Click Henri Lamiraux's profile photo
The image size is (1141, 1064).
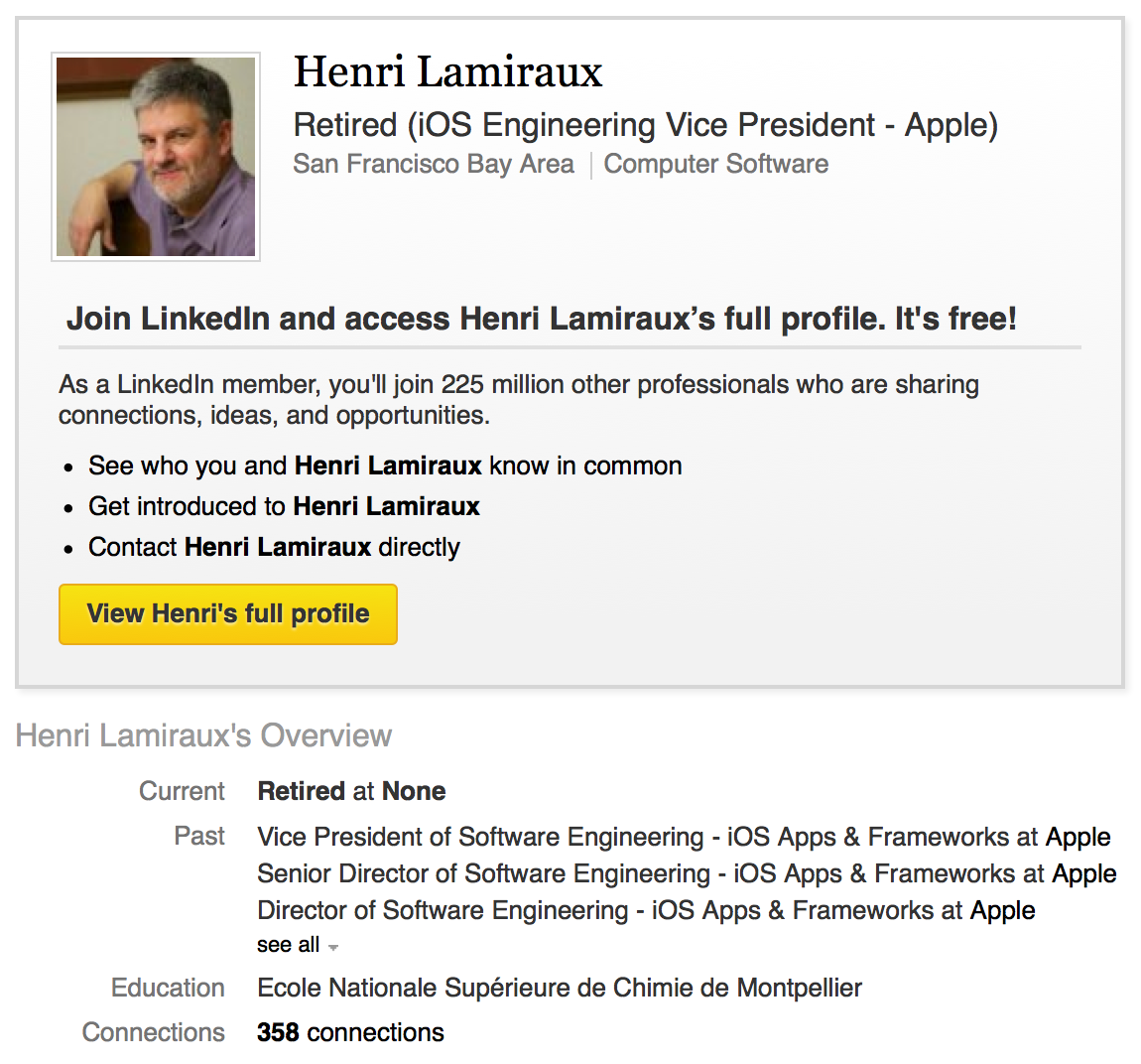point(156,157)
